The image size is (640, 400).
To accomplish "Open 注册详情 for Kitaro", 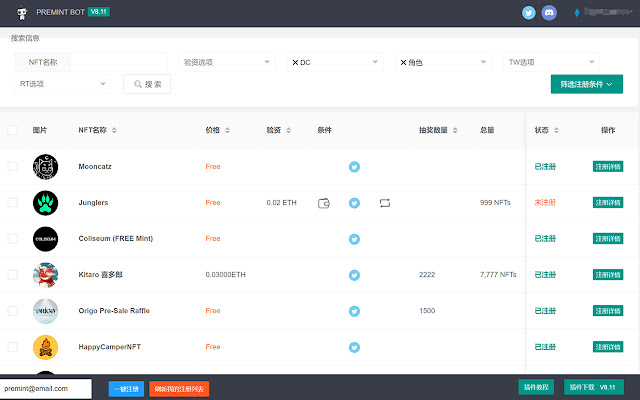I will point(608,275).
